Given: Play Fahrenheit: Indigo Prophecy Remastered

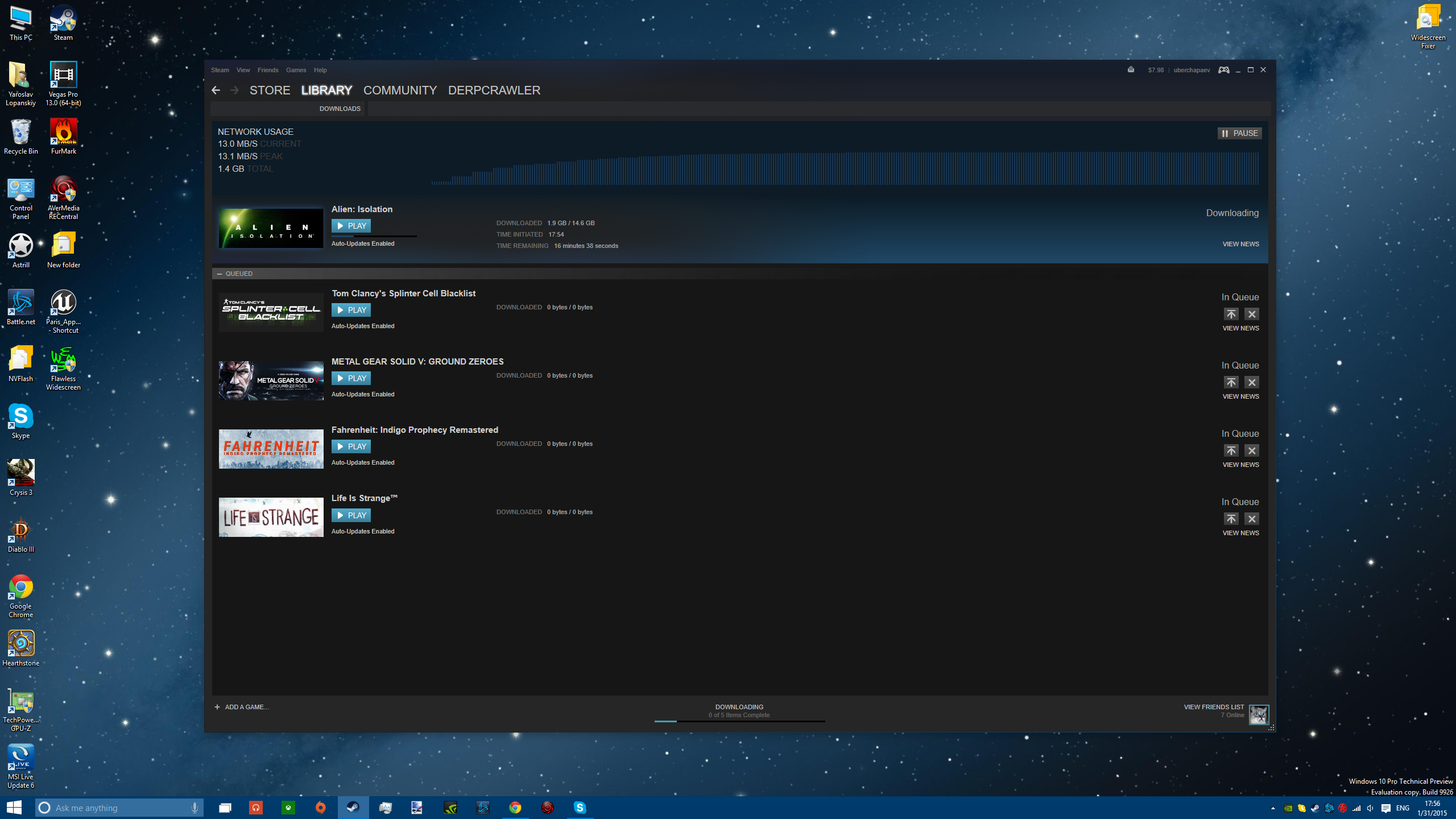Looking at the screenshot, I should 351,446.
